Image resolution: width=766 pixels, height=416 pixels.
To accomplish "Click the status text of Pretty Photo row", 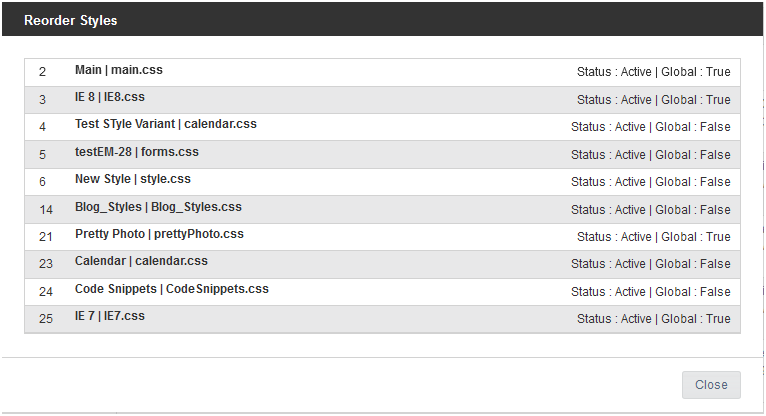I will coord(653,237).
